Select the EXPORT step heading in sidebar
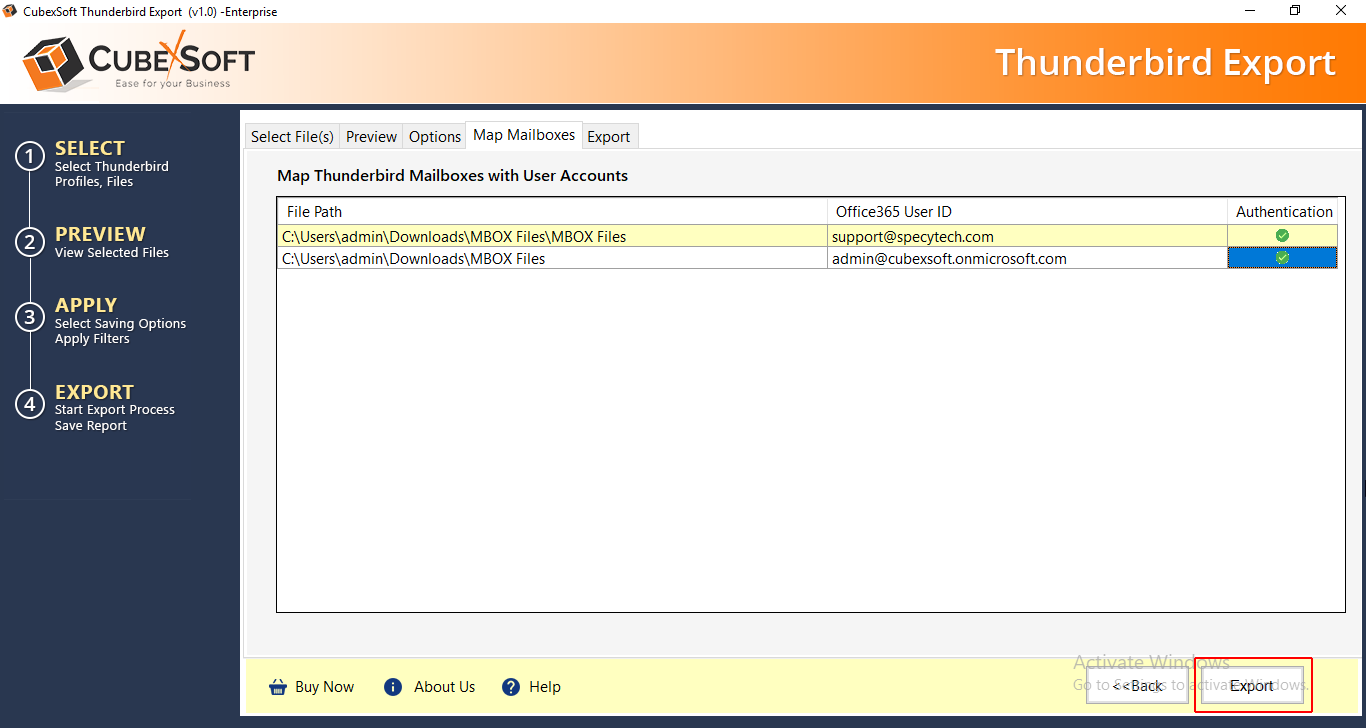 coord(94,392)
